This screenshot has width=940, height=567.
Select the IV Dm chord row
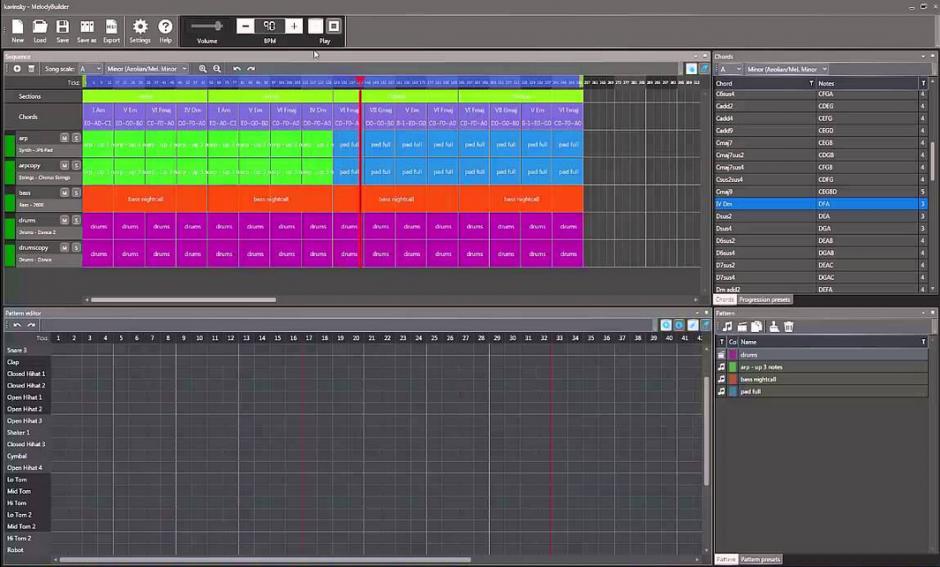click(821, 204)
